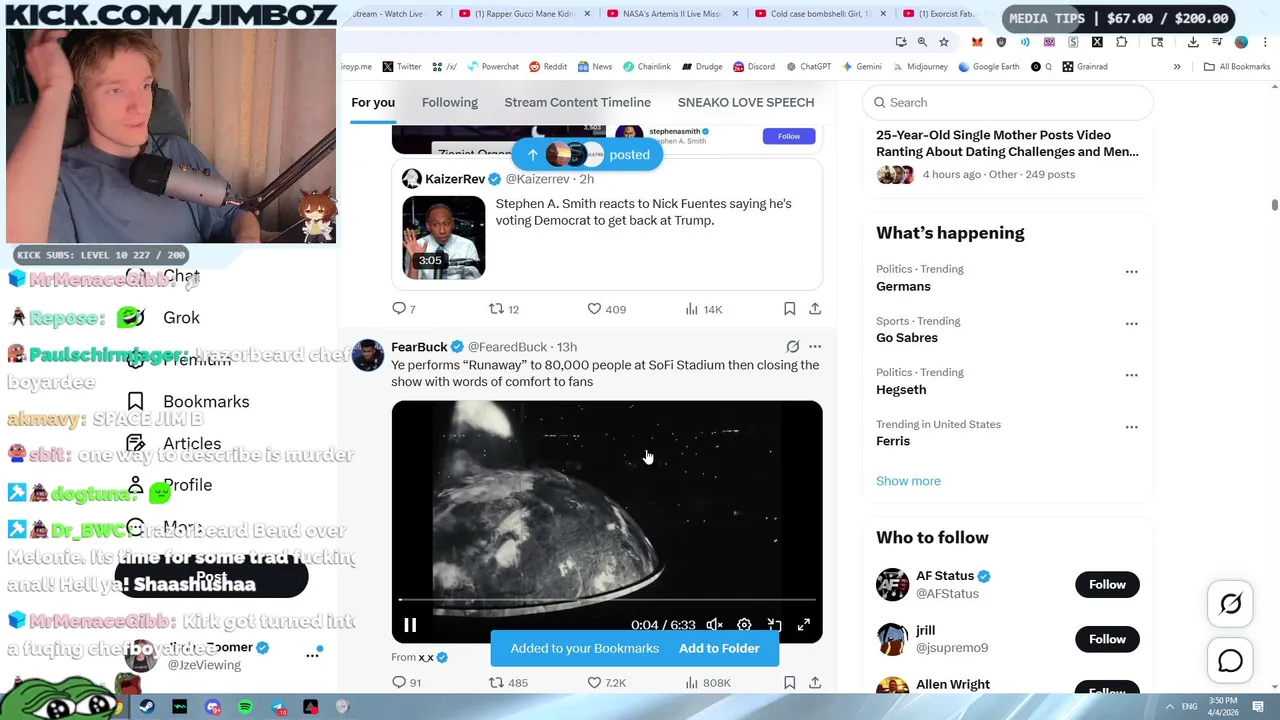Bookmark the KaizerRev post
Viewport: 1280px width, 720px height.
[789, 309]
